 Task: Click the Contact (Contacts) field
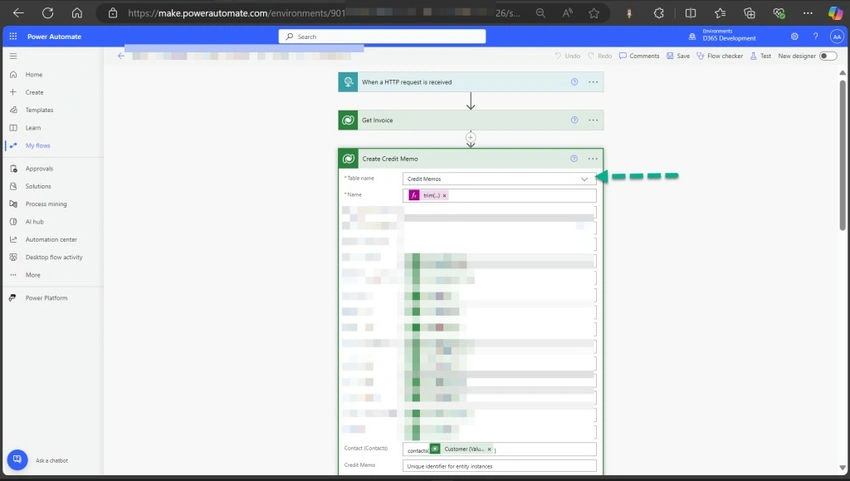pyautogui.click(x=499, y=449)
